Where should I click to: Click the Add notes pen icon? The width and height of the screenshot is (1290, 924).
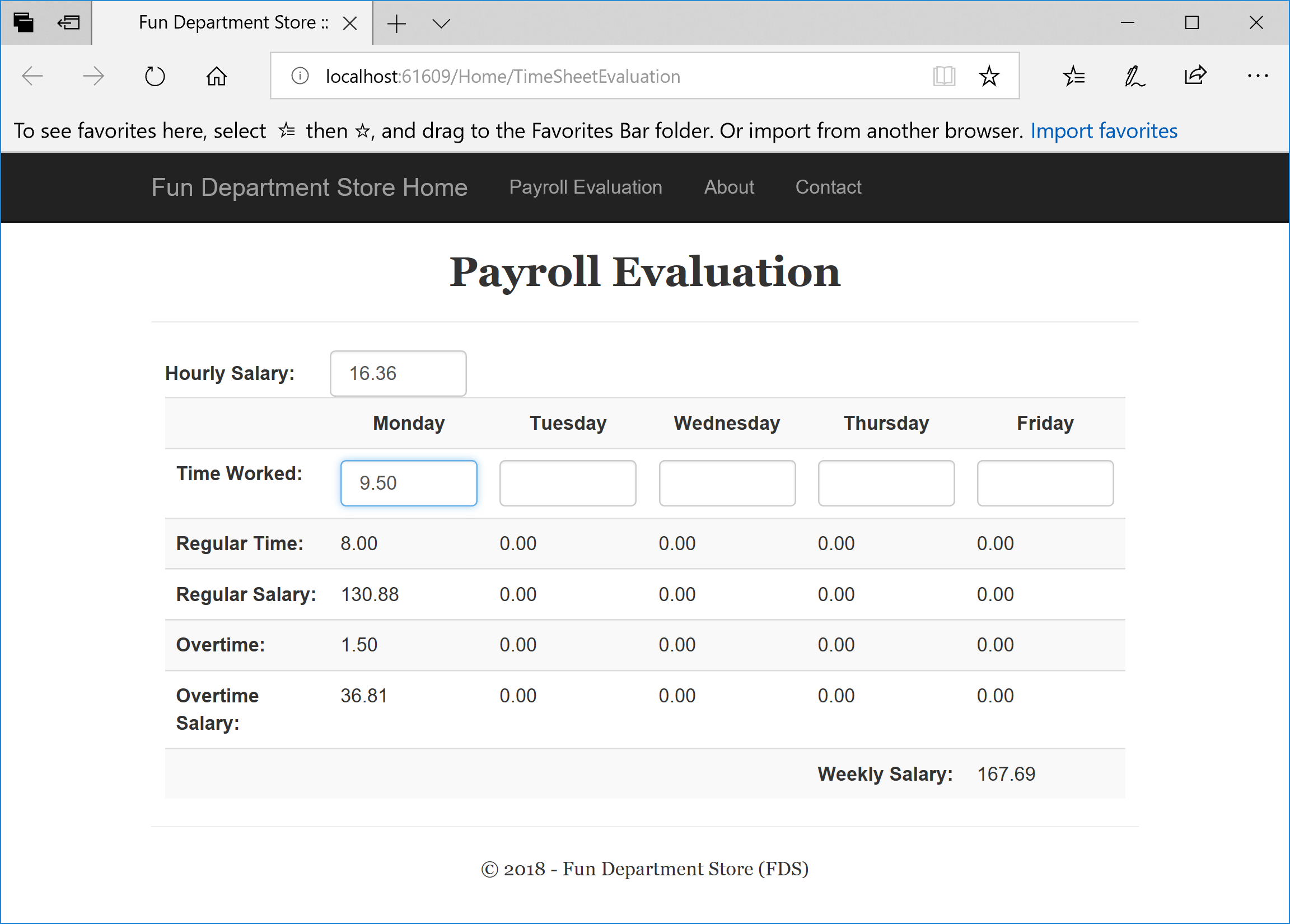1134,76
